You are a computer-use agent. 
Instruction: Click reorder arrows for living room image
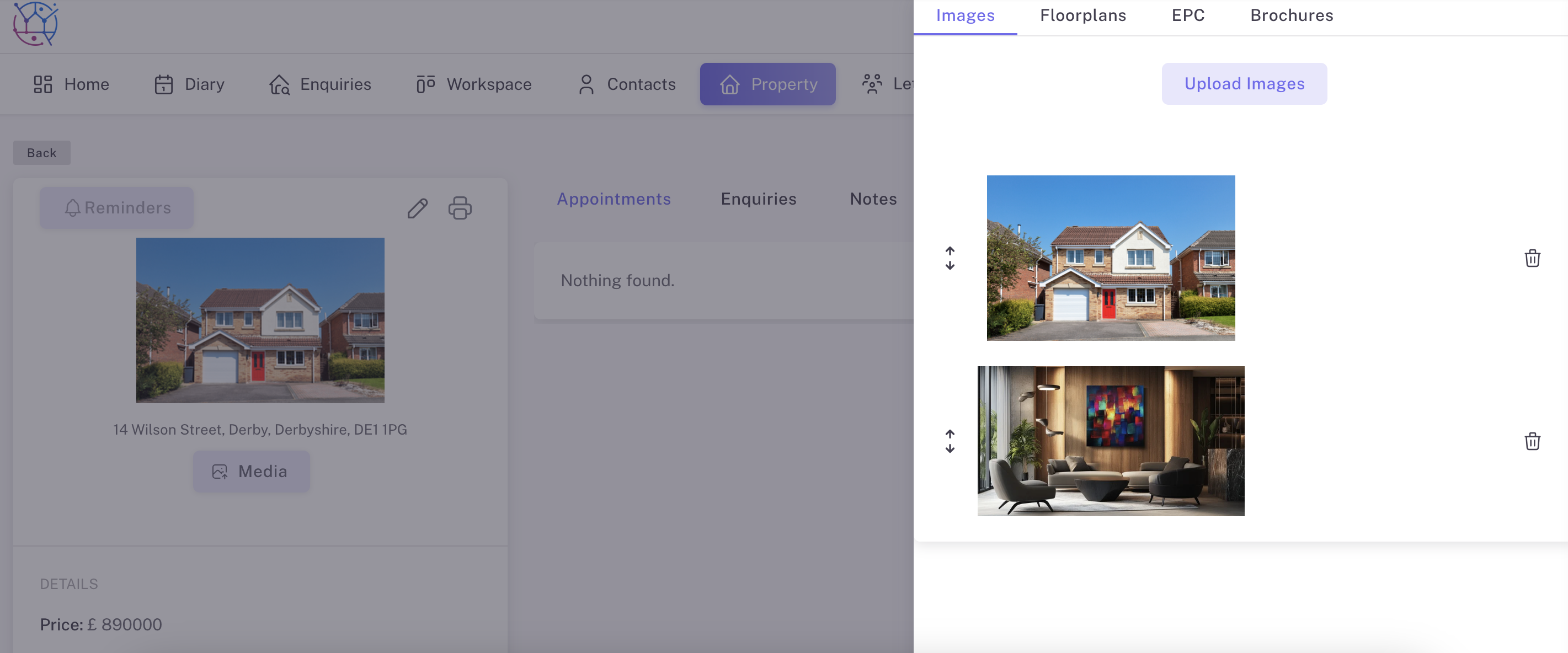coord(950,441)
